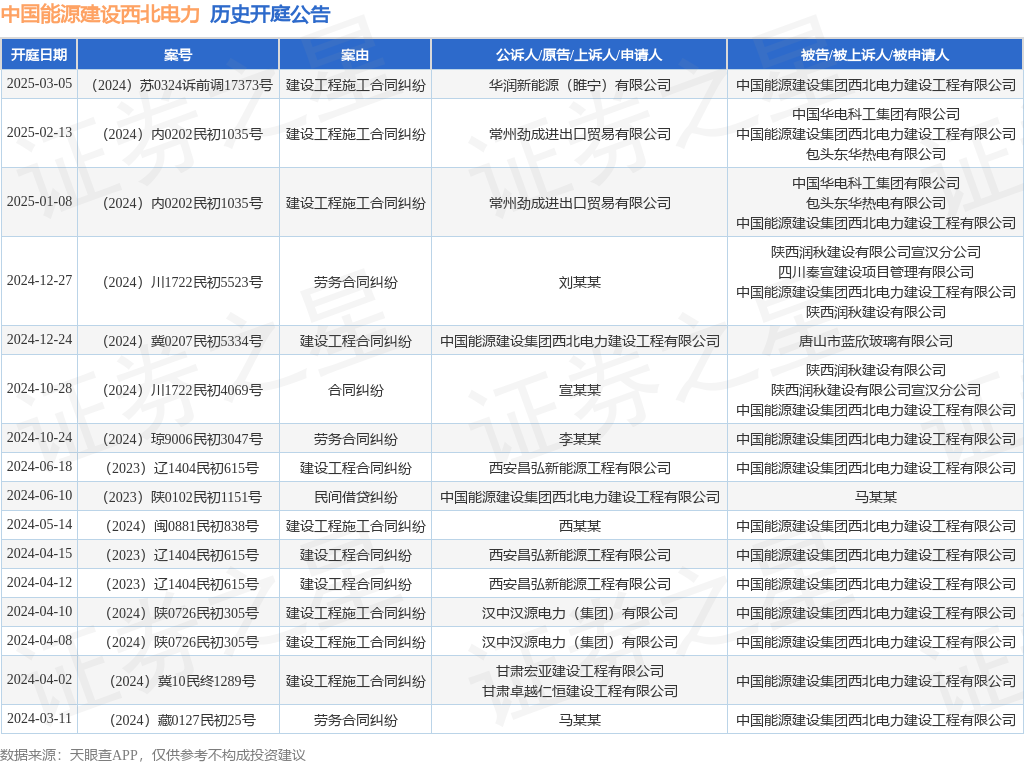The width and height of the screenshot is (1024, 764).
Task: Click the 开庭日期 column header
Action: (x=39, y=55)
